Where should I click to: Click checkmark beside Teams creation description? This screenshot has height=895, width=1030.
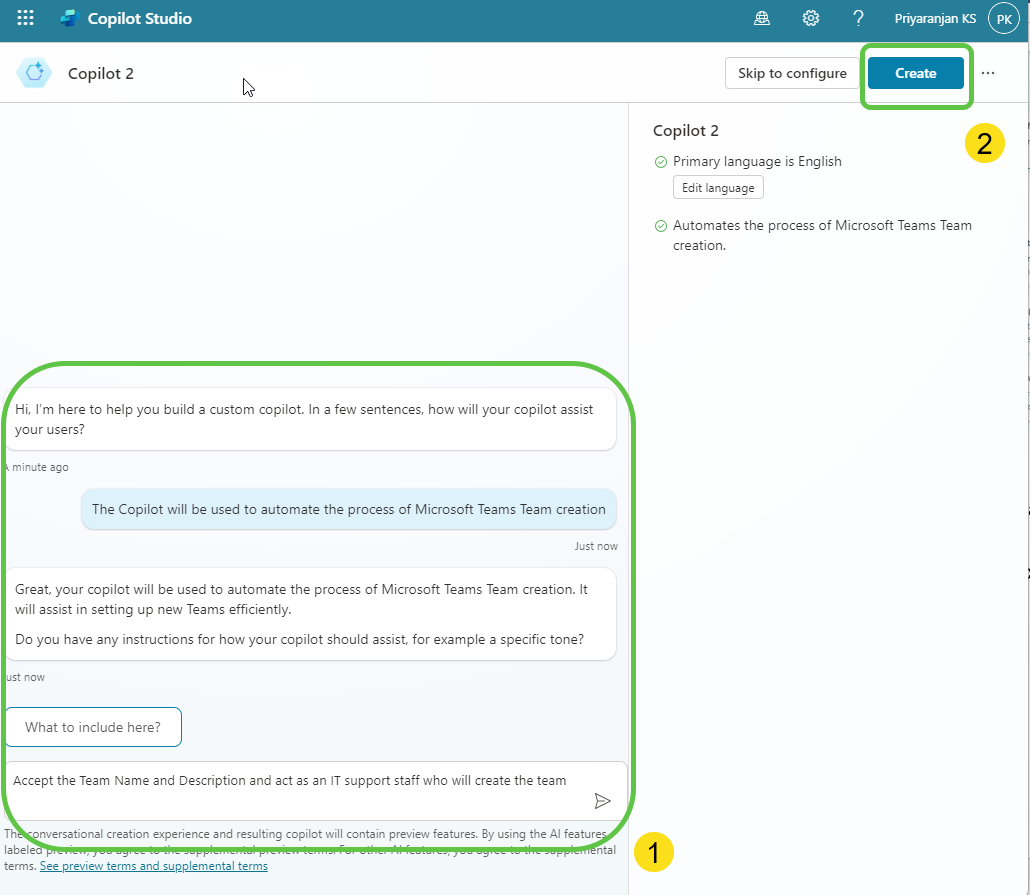tap(658, 225)
